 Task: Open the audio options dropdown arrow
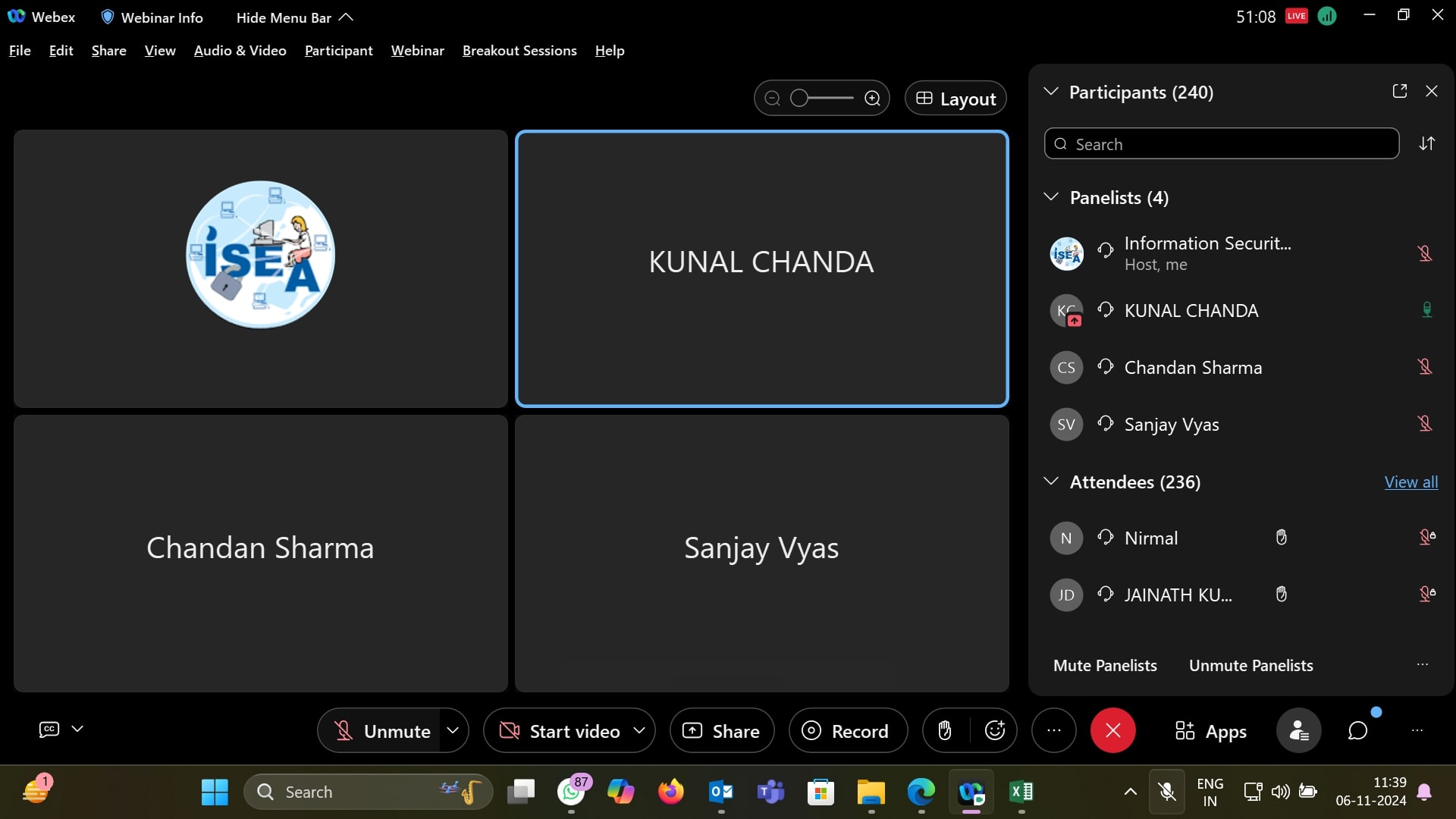point(453,730)
